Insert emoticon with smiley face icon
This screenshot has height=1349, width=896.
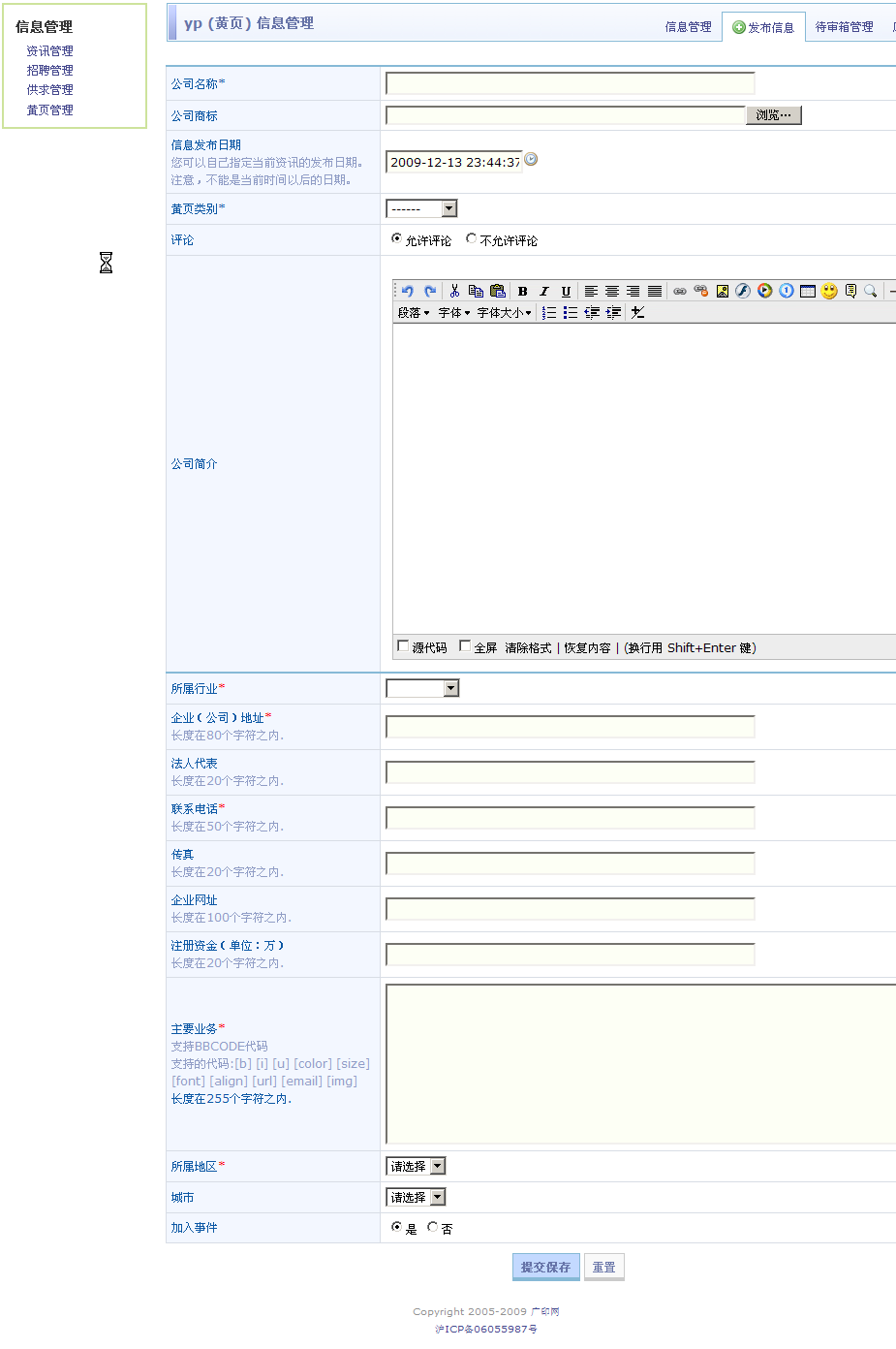(x=829, y=291)
